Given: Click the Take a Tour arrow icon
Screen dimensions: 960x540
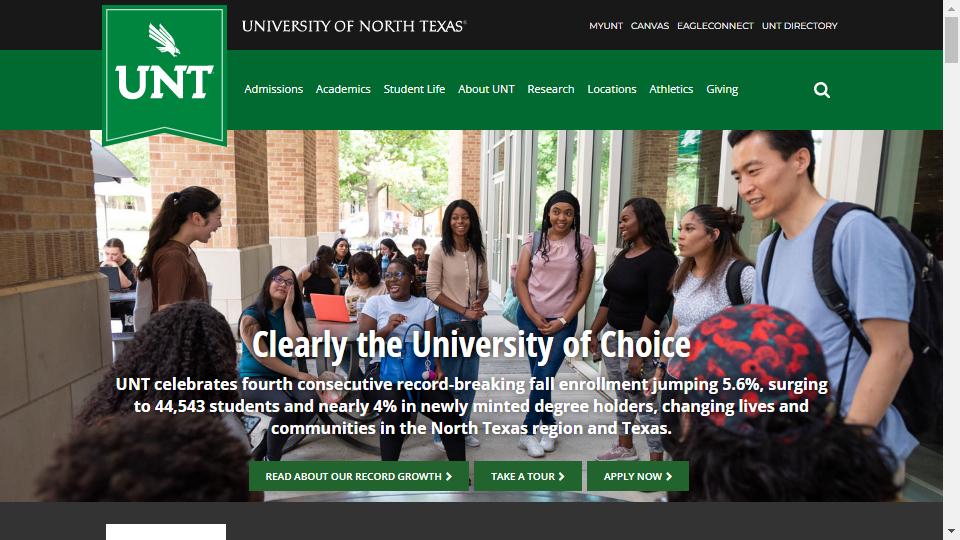Looking at the screenshot, I should click(x=561, y=476).
